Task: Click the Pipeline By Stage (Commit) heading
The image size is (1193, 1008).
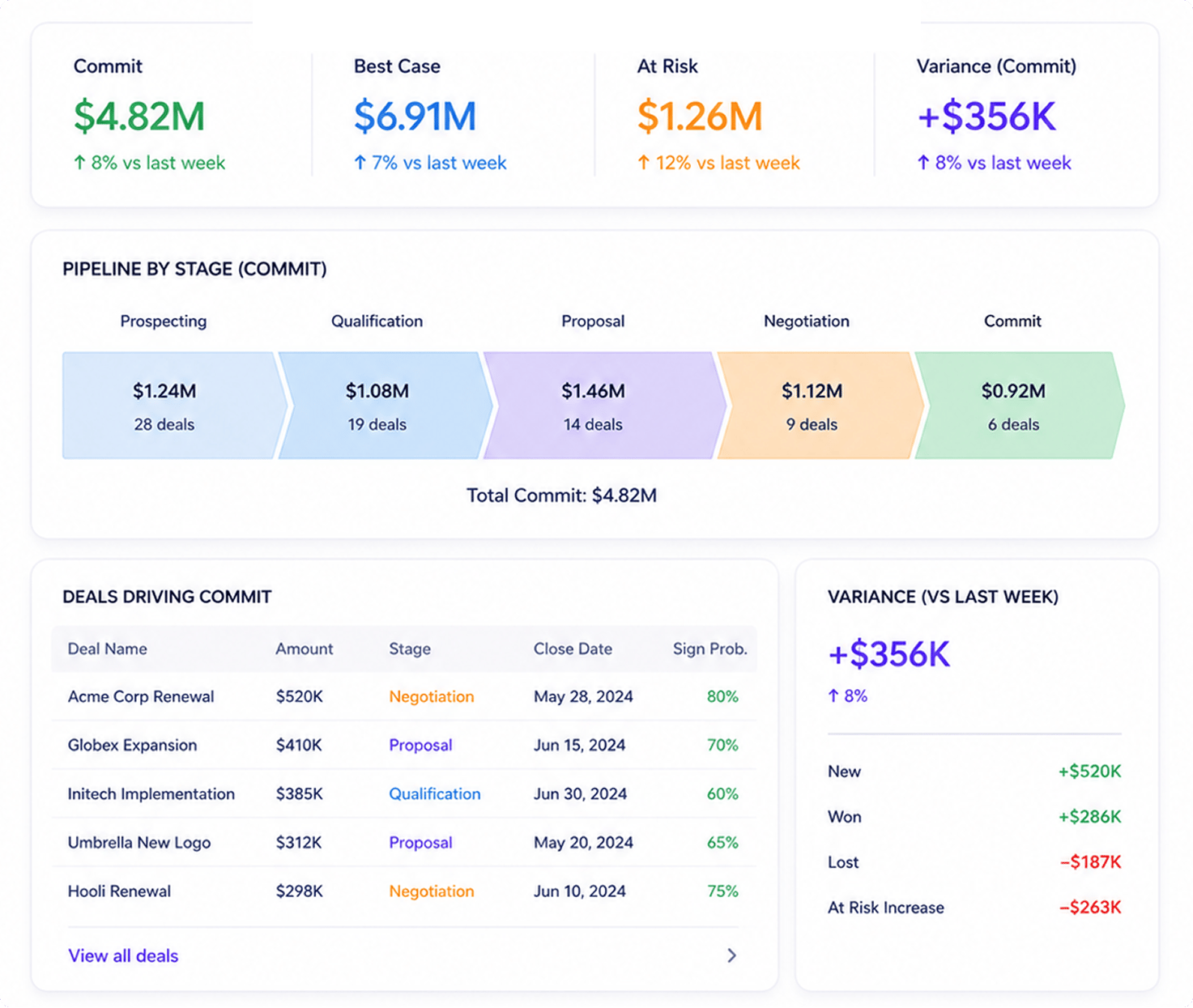Action: pyautogui.click(x=194, y=269)
